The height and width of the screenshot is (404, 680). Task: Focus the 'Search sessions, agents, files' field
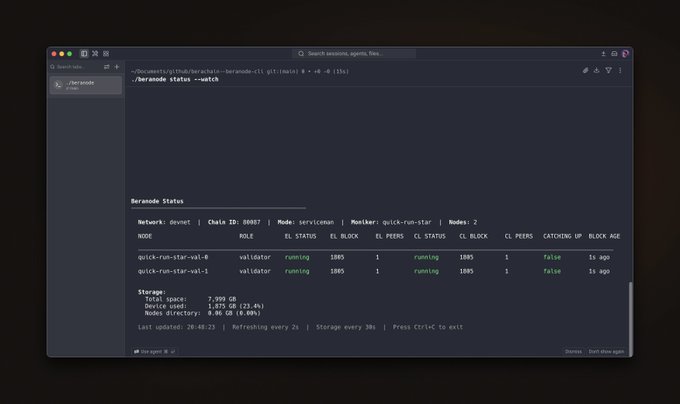click(x=354, y=53)
